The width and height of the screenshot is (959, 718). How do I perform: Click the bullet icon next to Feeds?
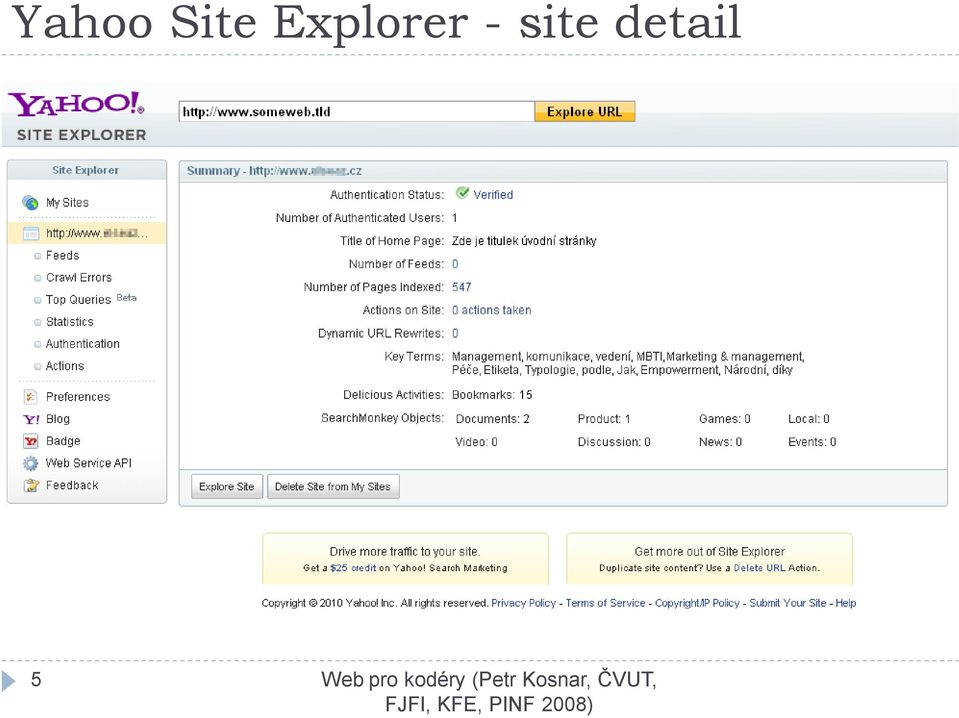[x=38, y=256]
